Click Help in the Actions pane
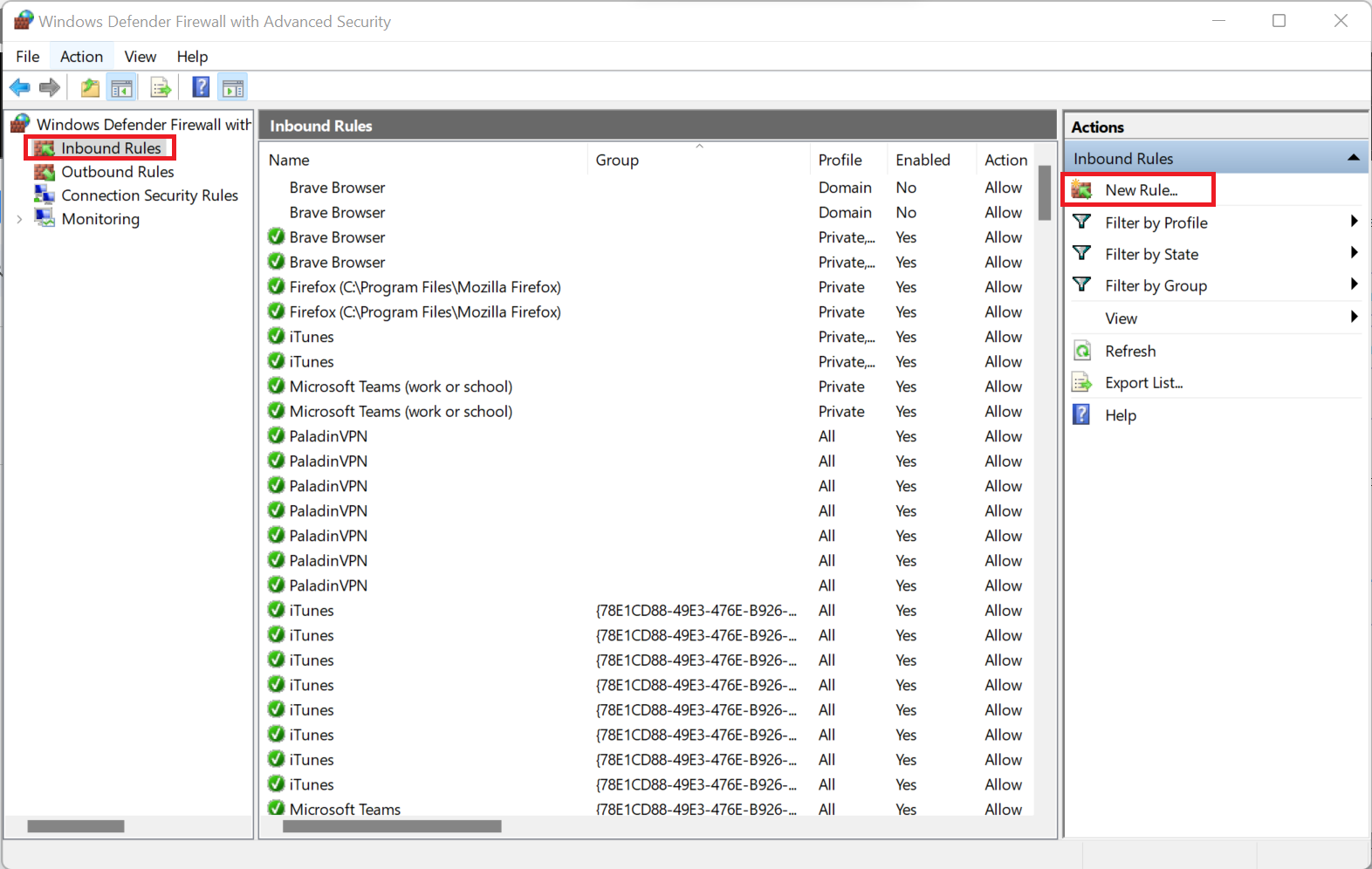1372x869 pixels. point(1121,415)
